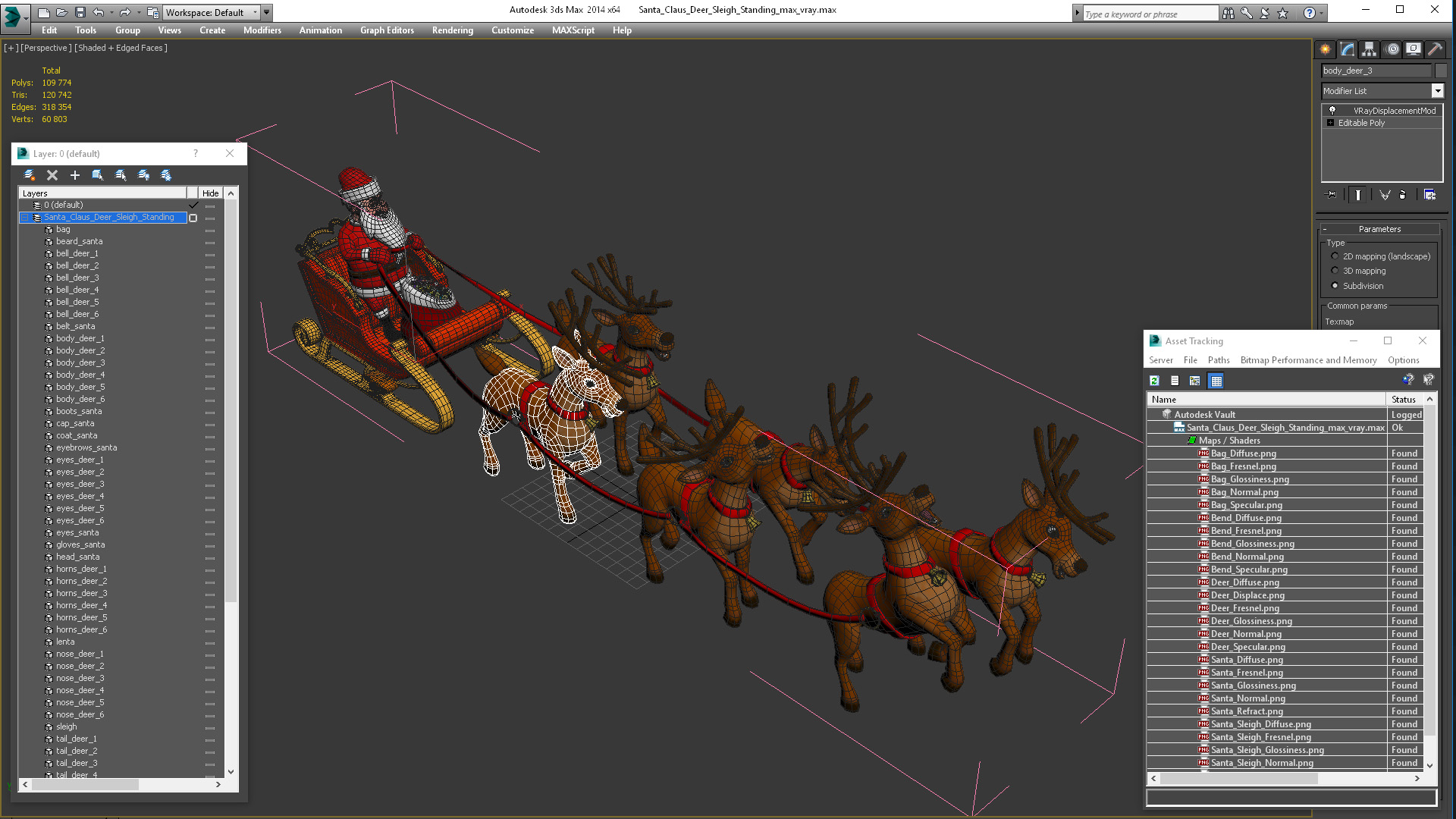Open the Graph Editors menu
Screen dimensions: 1456x819
(x=387, y=30)
